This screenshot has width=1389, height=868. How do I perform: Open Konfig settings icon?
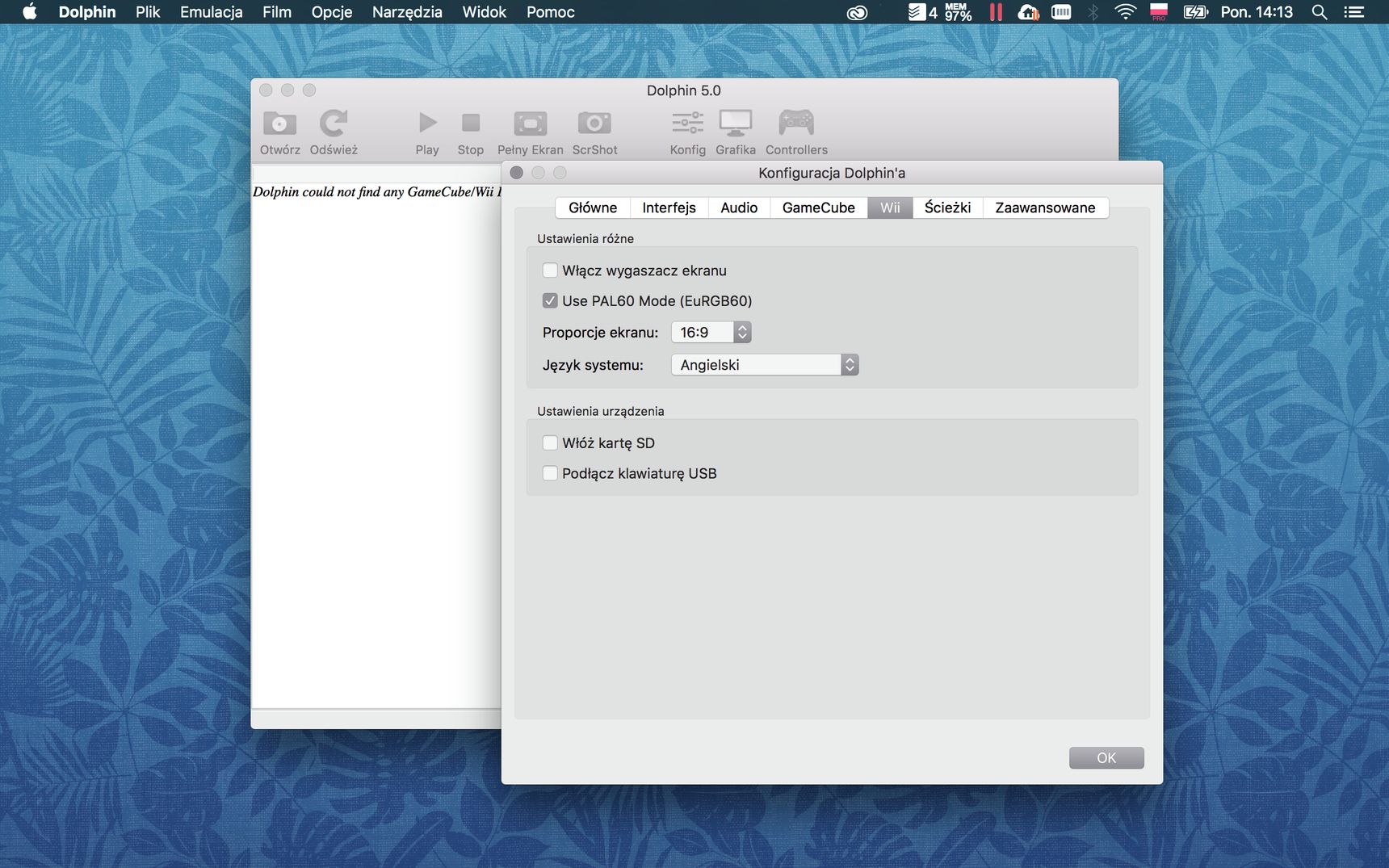[687, 123]
